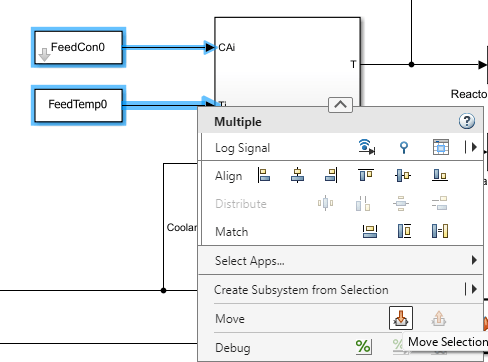Align selected blocks to vertical middle
488x362 pixels.
point(403,175)
